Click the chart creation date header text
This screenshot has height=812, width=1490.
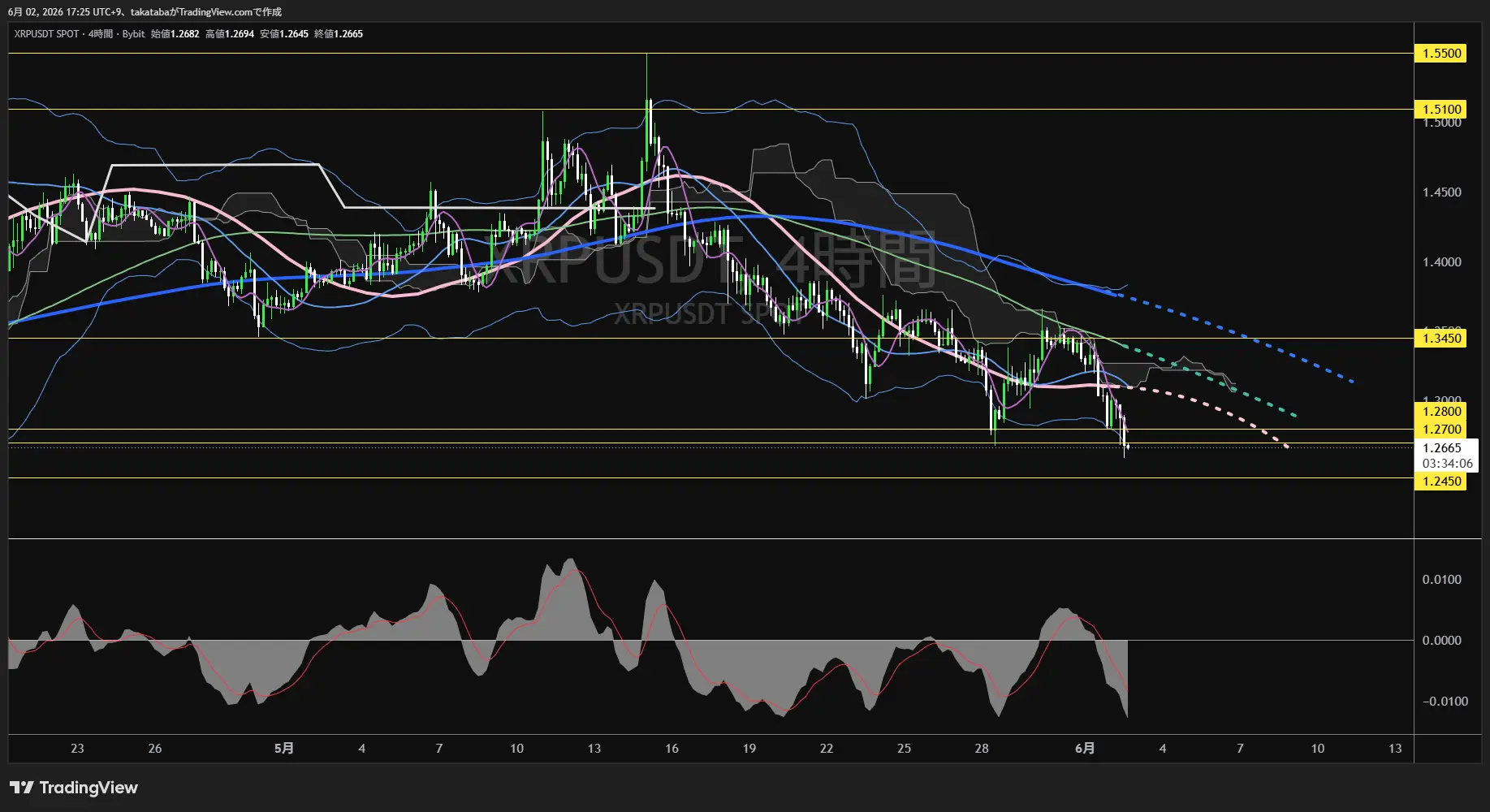coord(145,12)
